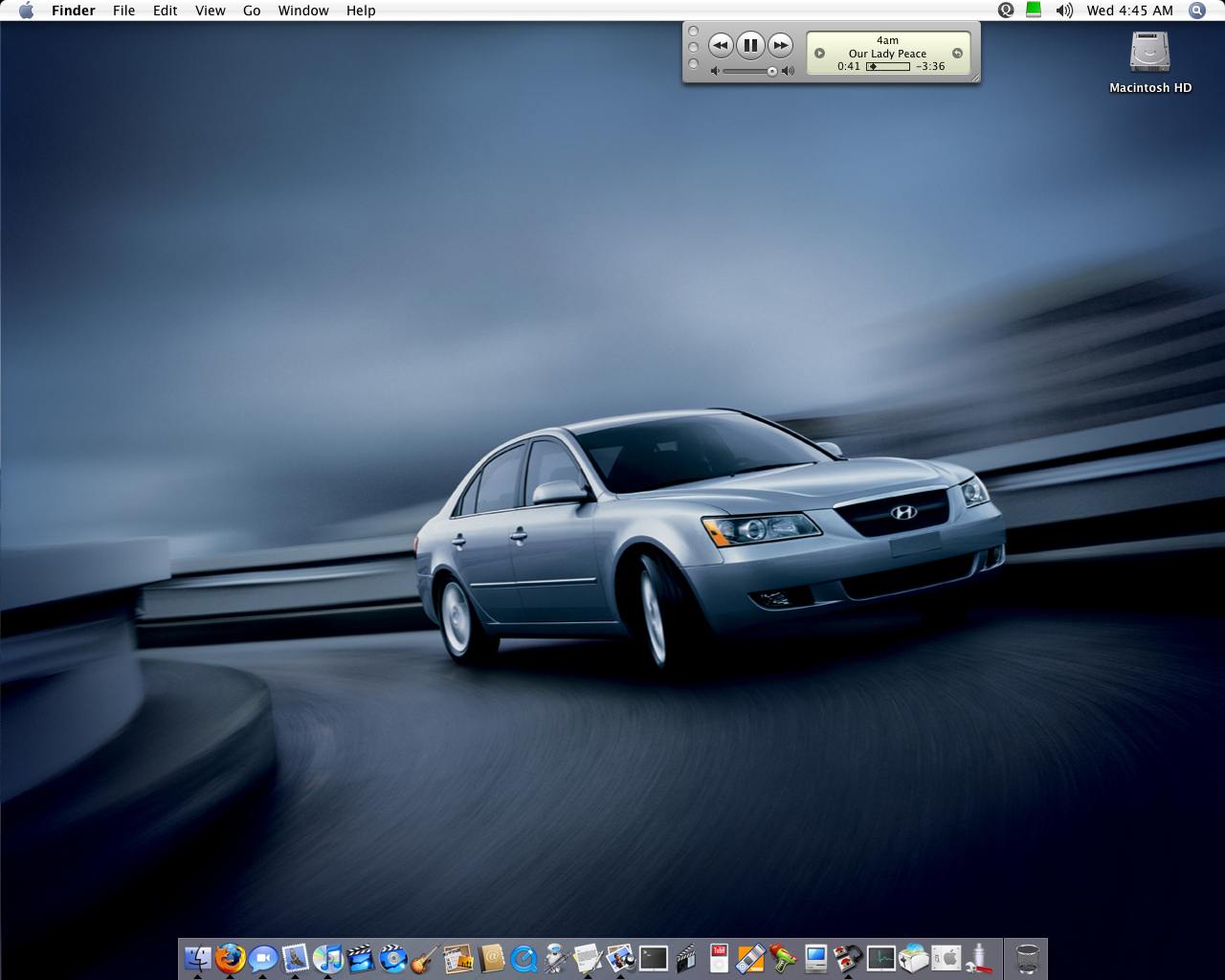Open Spotlight search in menu bar
Viewport: 1225px width, 980px height.
(1197, 11)
